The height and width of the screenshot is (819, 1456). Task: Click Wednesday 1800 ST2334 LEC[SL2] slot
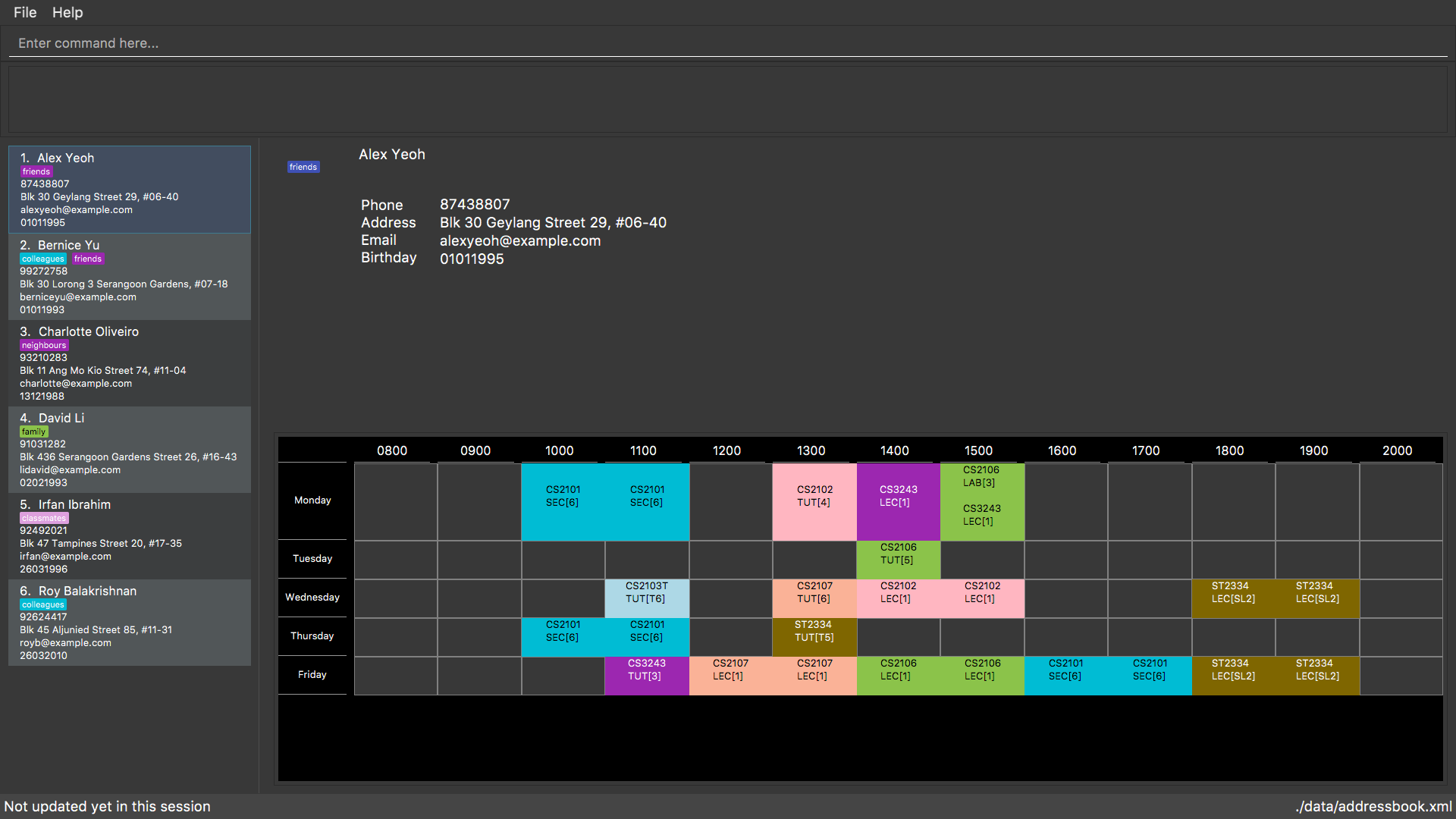(1234, 598)
